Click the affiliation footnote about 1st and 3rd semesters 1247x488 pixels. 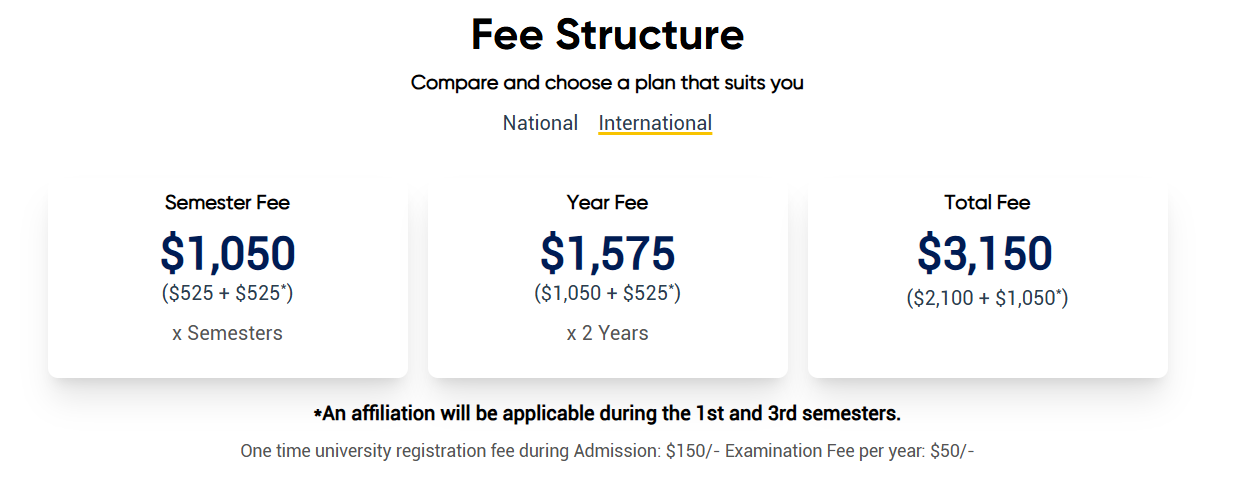612,413
